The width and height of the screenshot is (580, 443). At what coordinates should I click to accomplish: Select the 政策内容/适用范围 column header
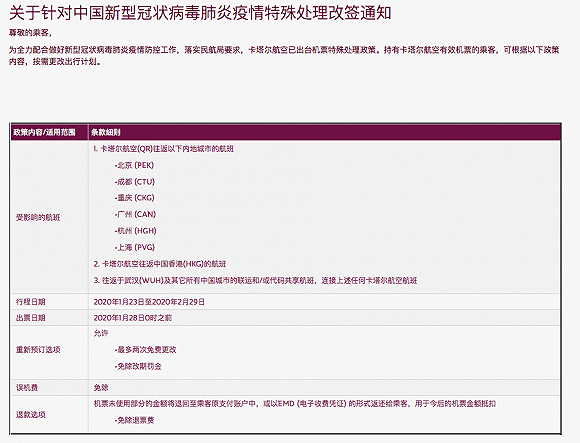coord(44,132)
